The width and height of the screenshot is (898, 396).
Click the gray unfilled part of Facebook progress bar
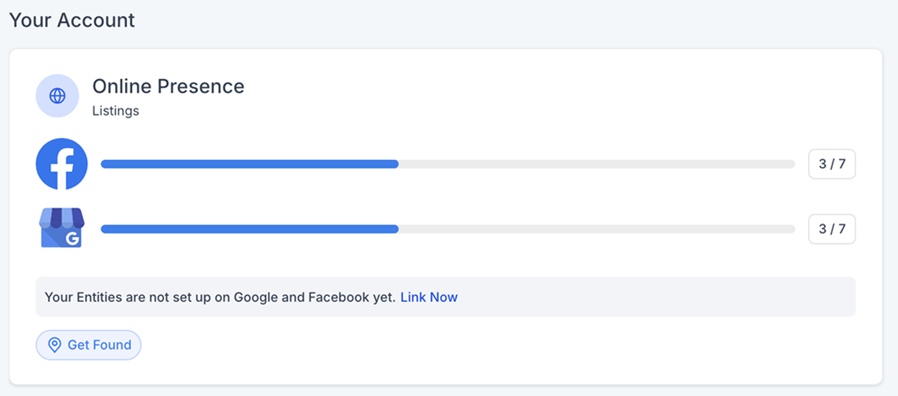click(597, 164)
